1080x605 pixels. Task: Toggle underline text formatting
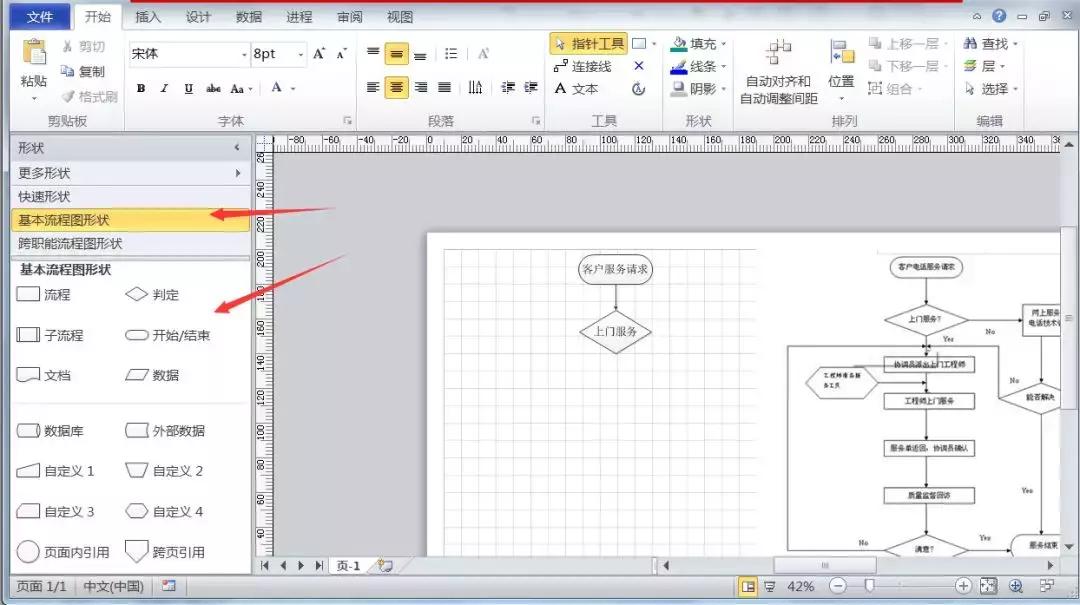[189, 88]
